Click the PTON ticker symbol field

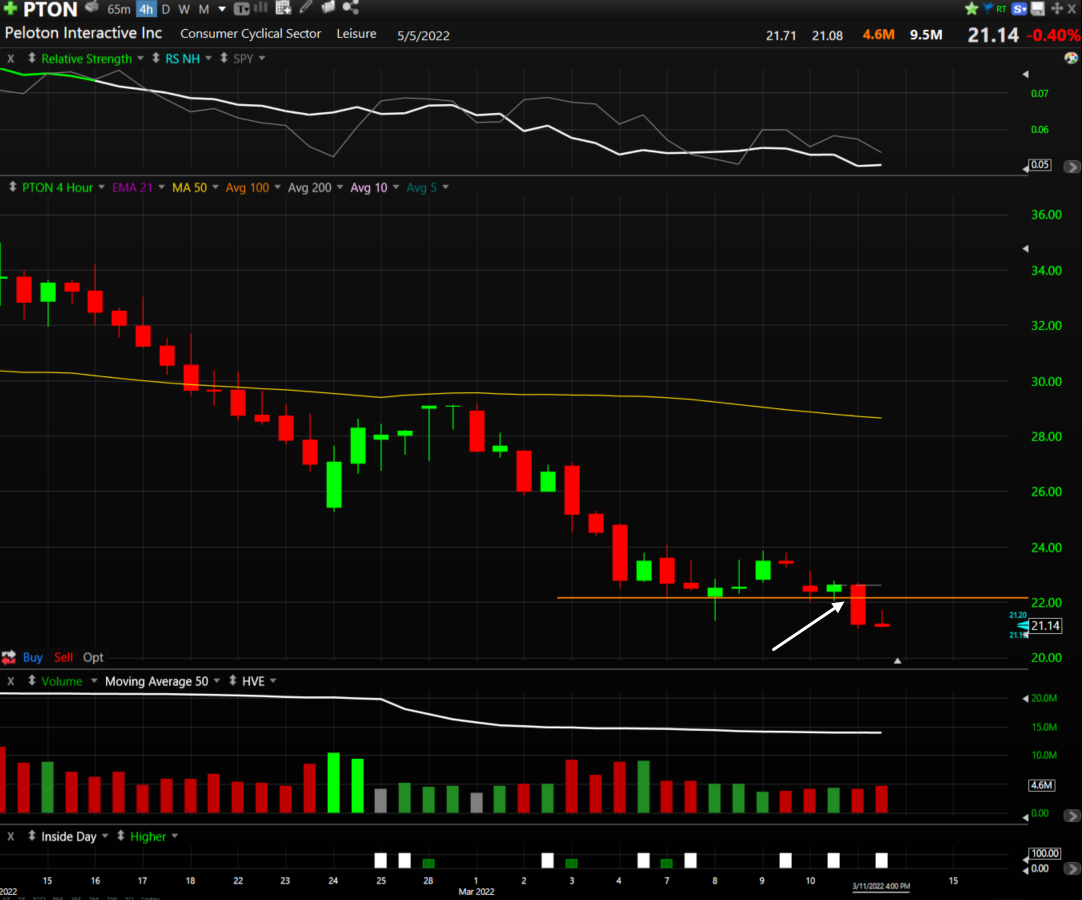pyautogui.click(x=50, y=9)
